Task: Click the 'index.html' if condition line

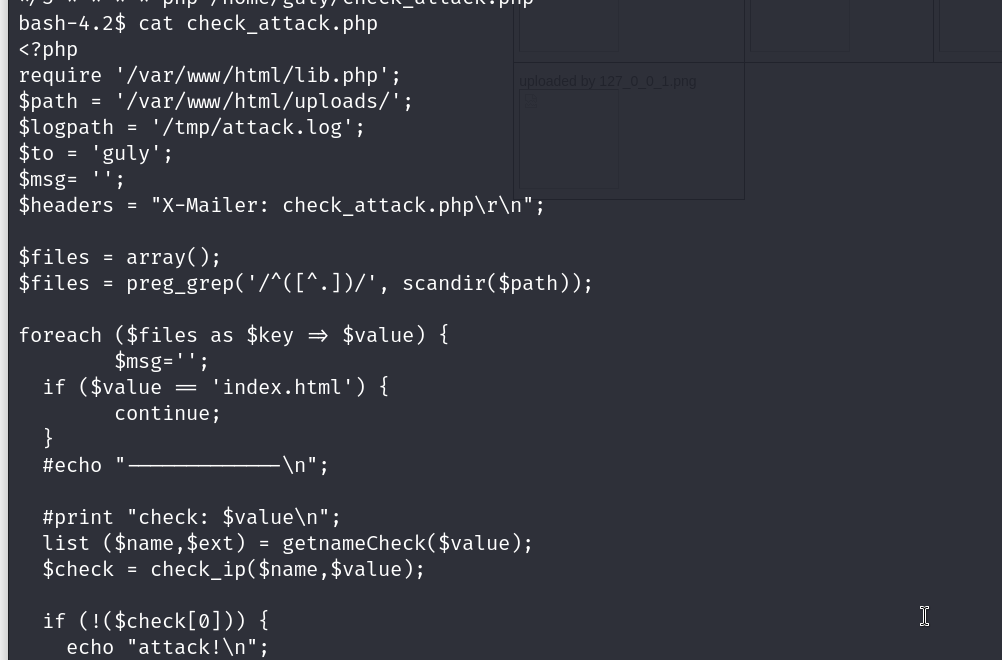Action: [x=215, y=387]
